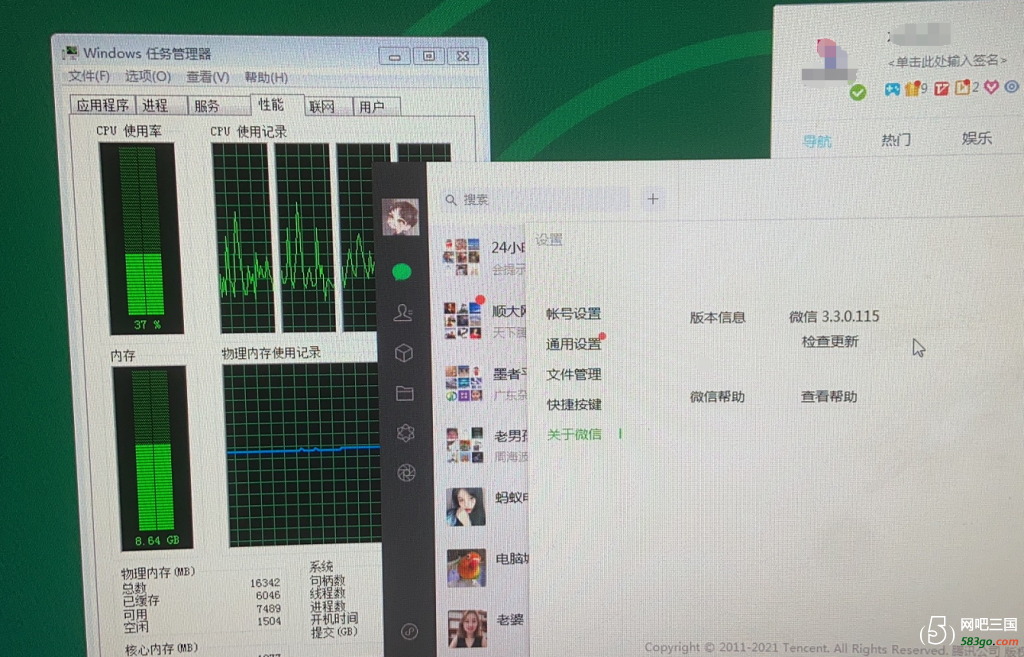1024x657 pixels.
Task: Open the 老男 group chat in WeChat
Action: pos(484,445)
